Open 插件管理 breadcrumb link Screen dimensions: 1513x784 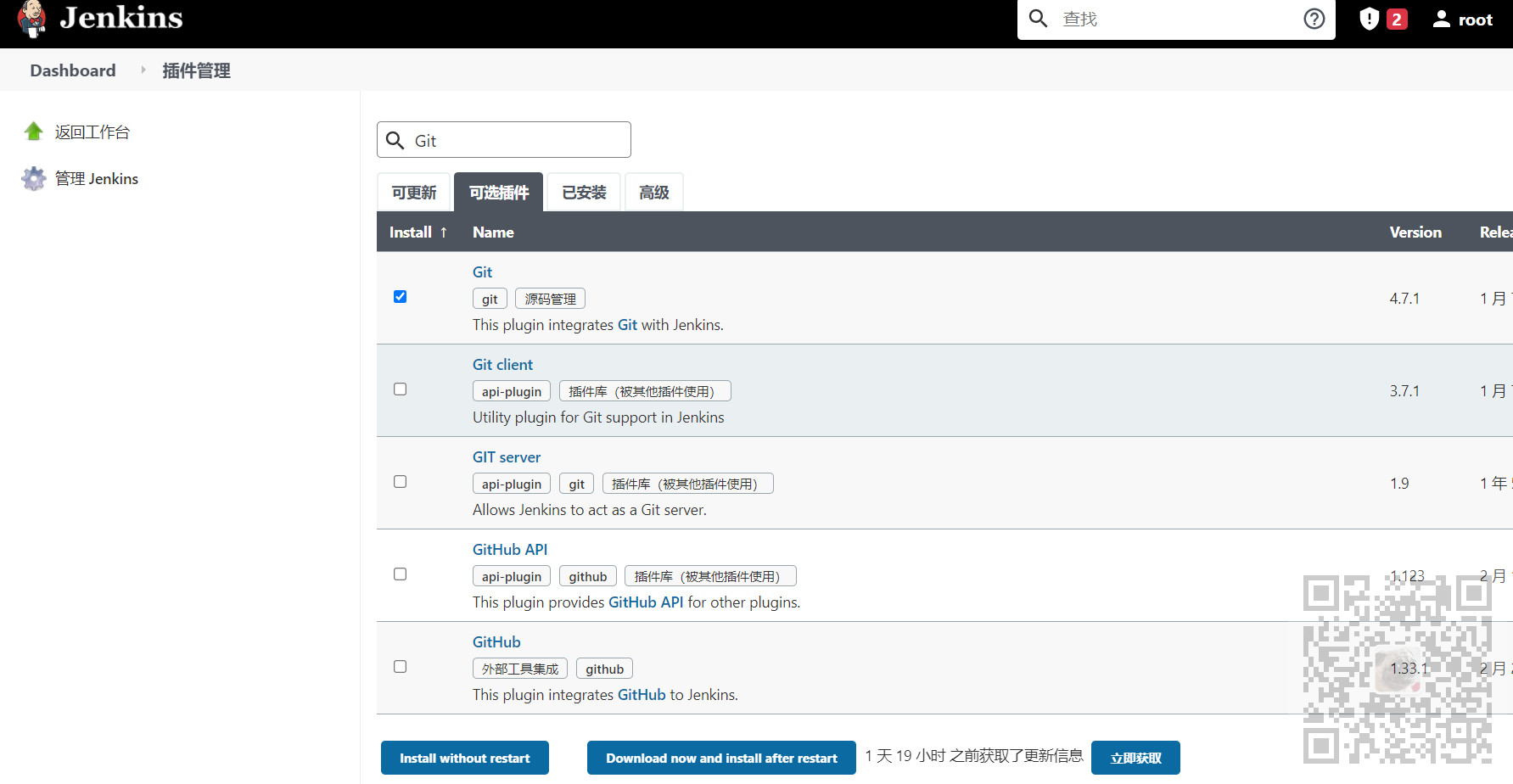pos(196,70)
